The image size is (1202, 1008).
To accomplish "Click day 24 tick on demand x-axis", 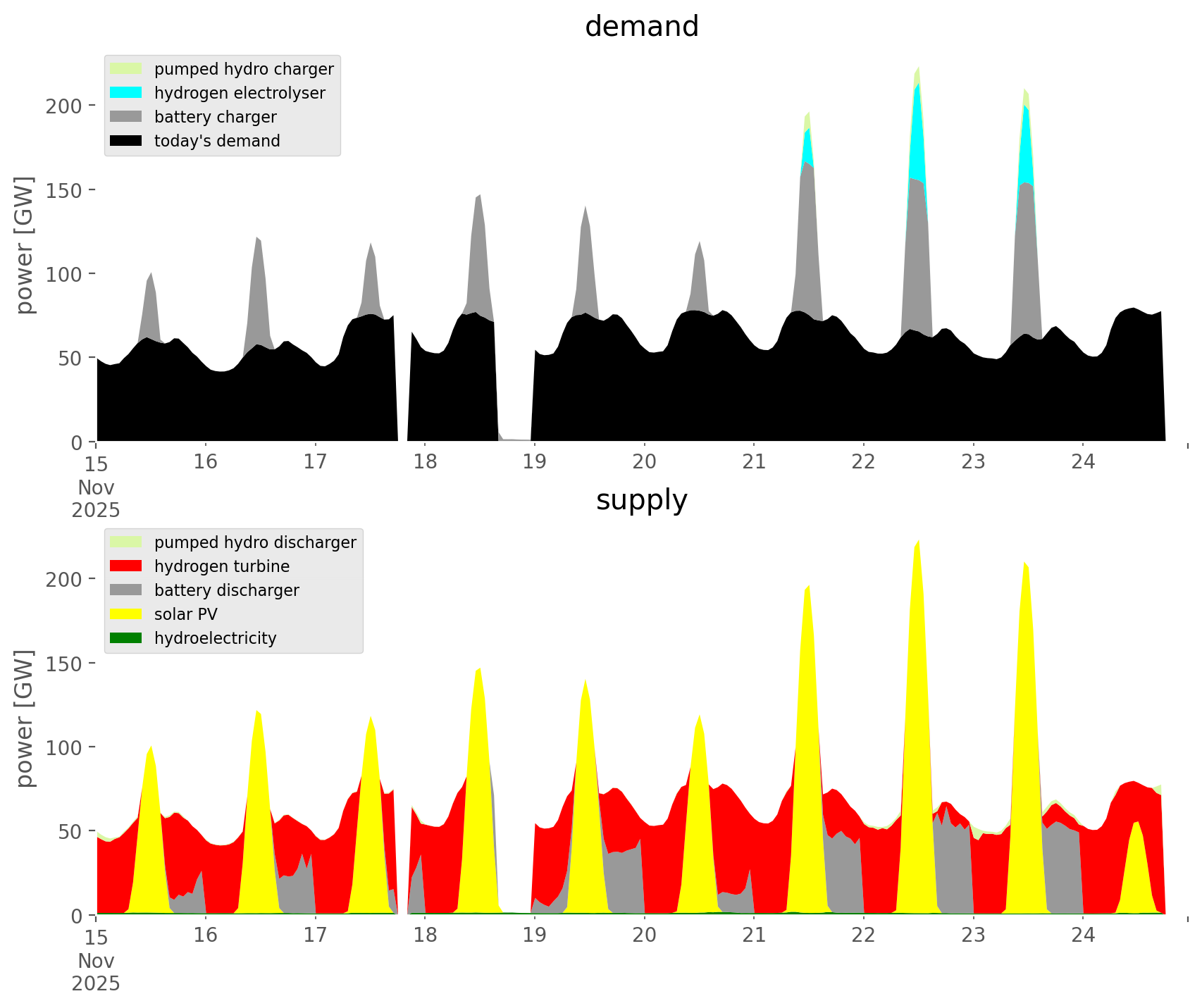I will tap(1083, 462).
